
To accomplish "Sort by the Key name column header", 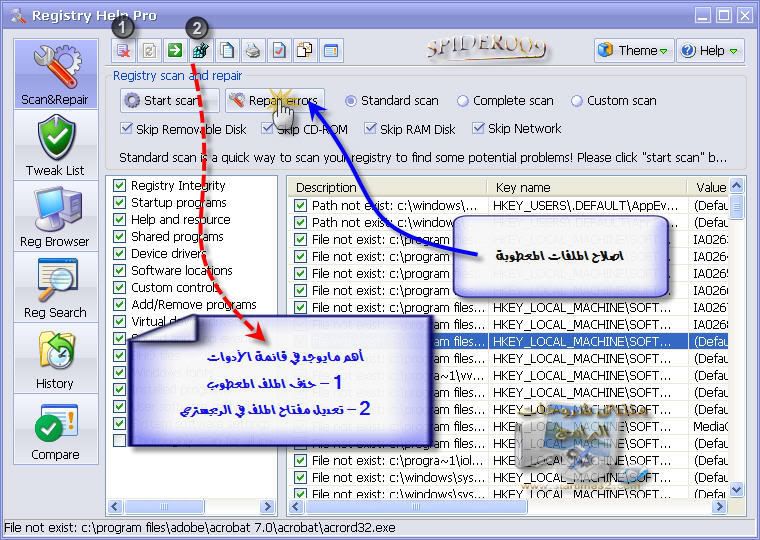I will click(x=587, y=187).
